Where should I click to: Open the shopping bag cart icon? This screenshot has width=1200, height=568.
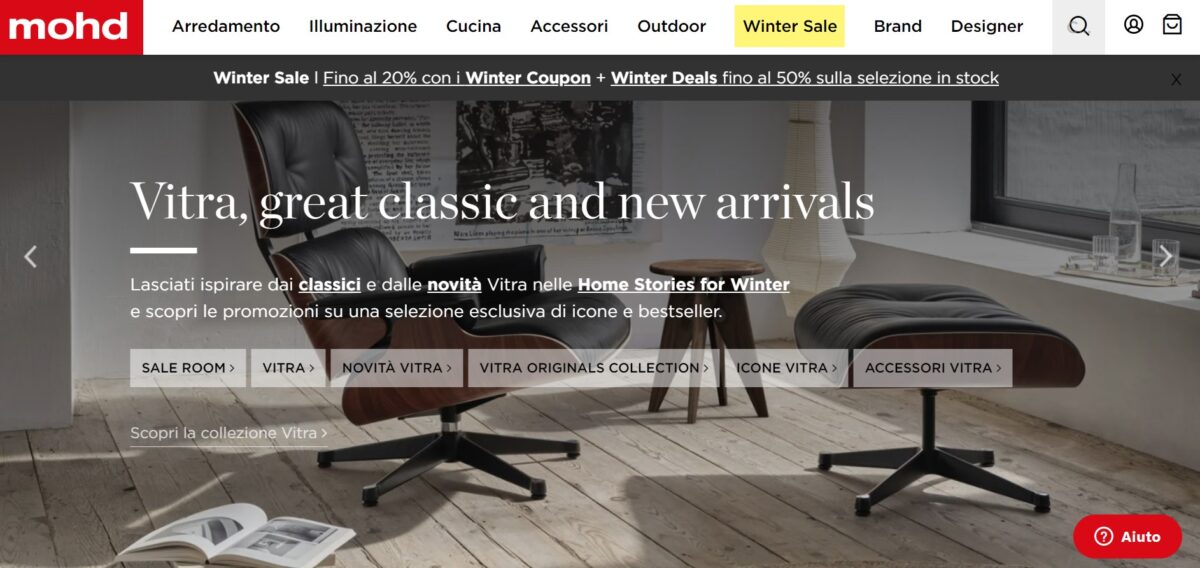[x=1172, y=25]
